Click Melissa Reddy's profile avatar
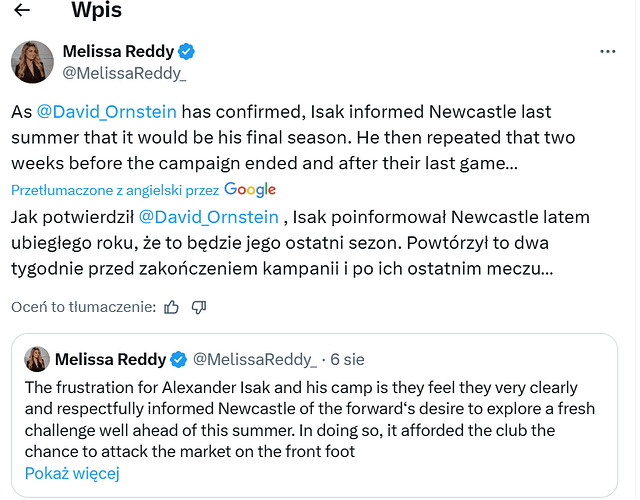640x500 pixels. (32, 62)
